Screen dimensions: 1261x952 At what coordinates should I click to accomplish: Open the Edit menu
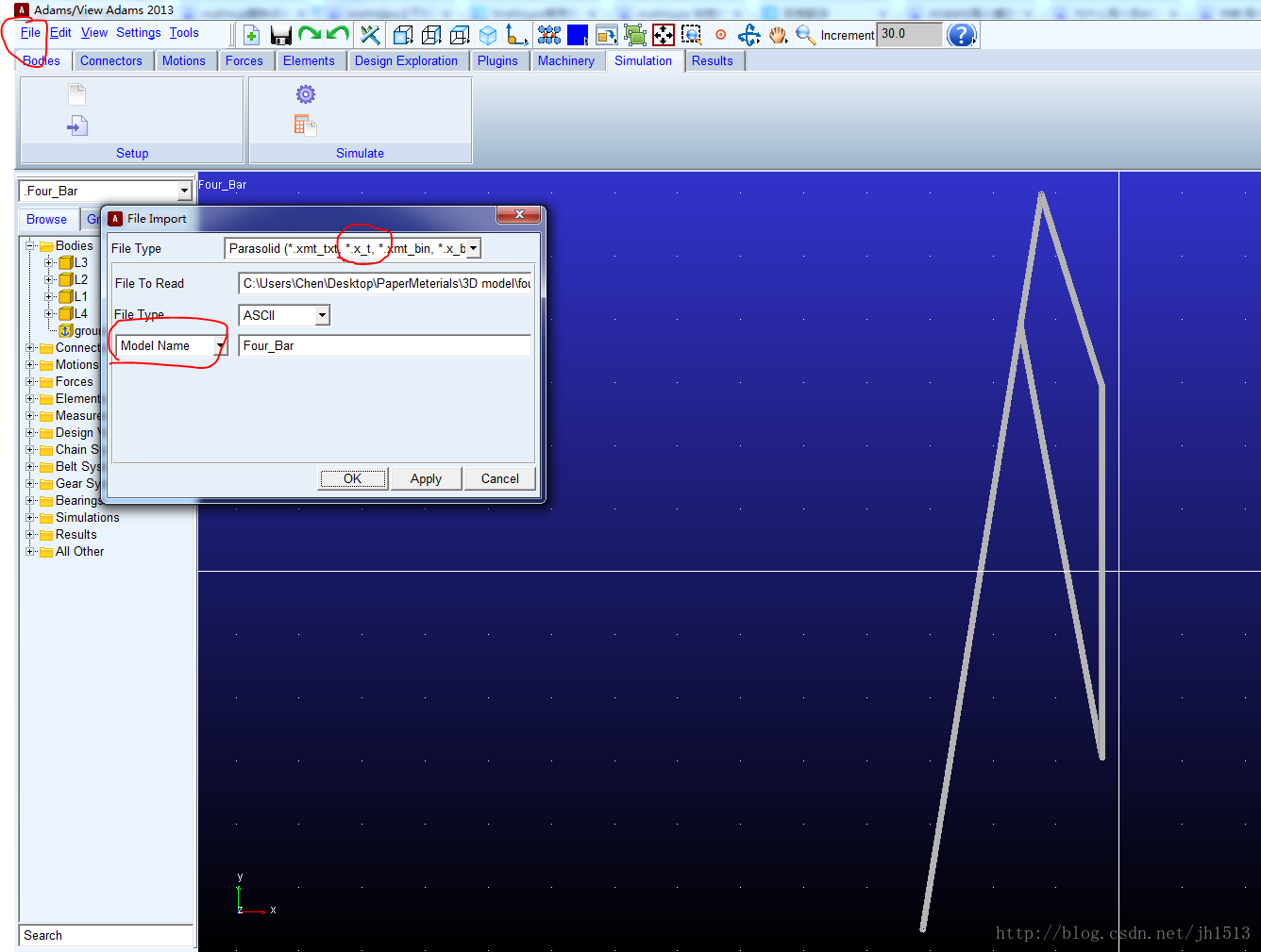(60, 32)
